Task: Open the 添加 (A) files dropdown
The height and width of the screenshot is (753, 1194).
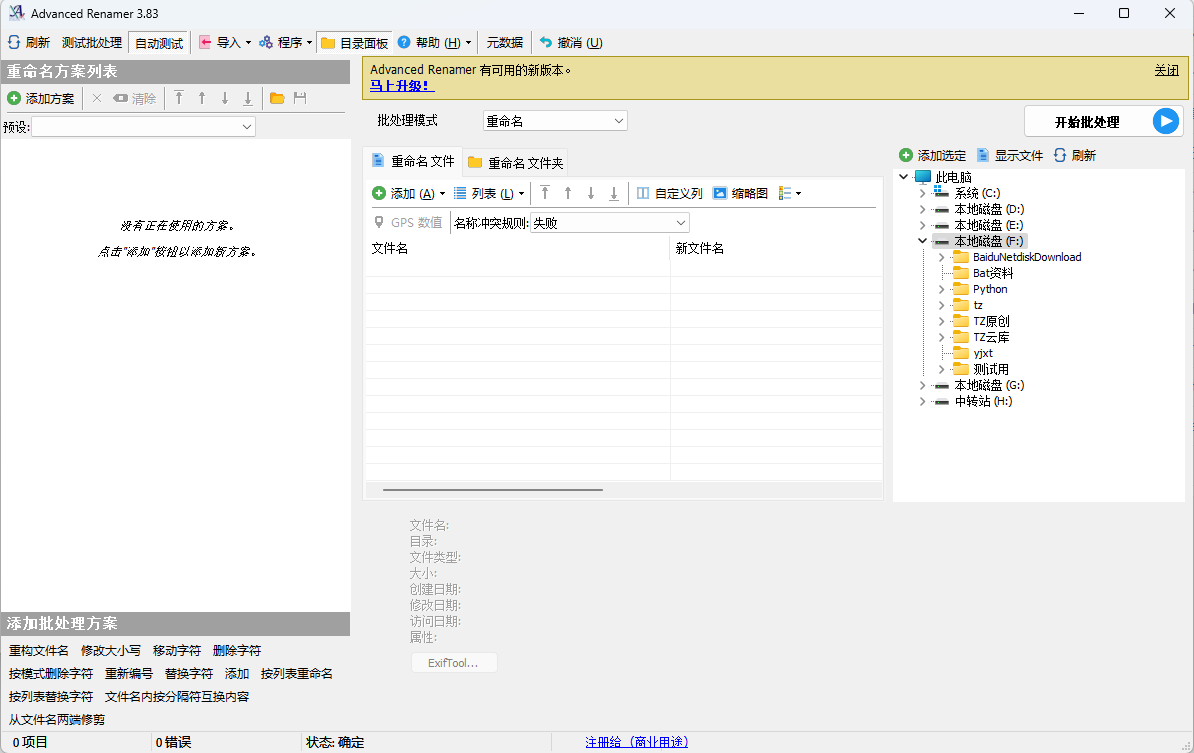Action: click(x=409, y=193)
